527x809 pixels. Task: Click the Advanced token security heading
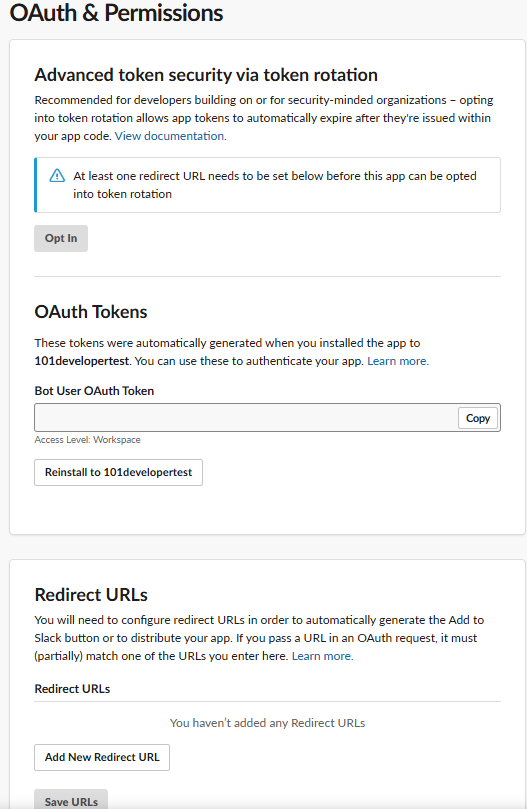[x=206, y=75]
